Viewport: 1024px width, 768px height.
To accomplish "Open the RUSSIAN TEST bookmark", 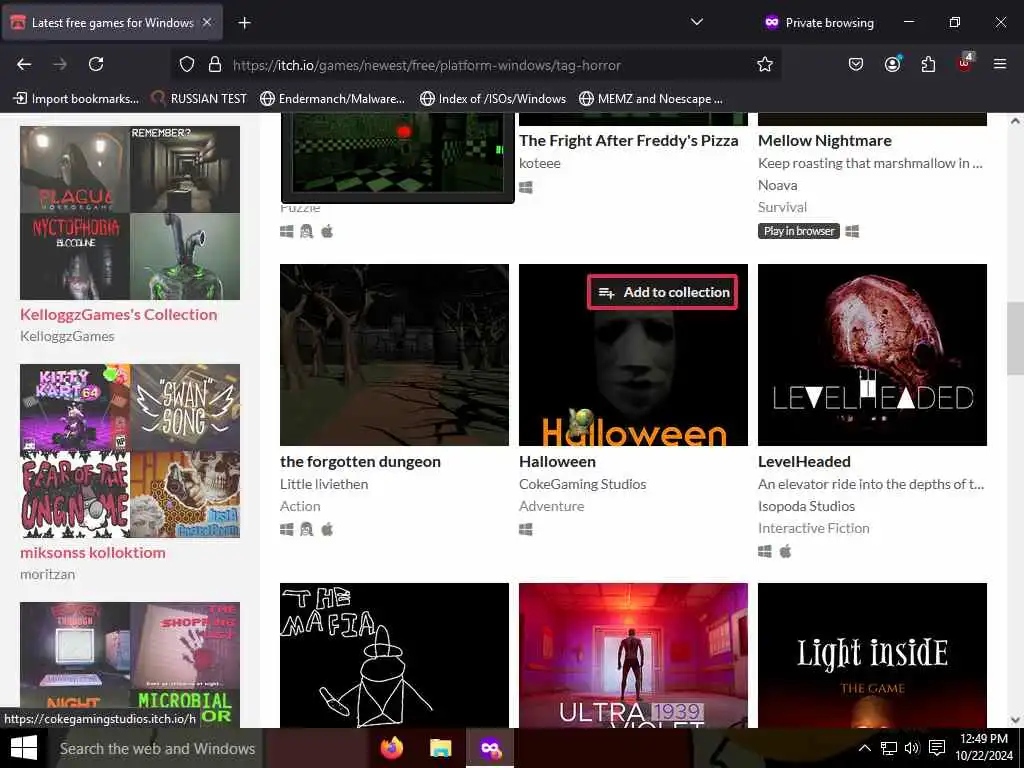I will (199, 99).
